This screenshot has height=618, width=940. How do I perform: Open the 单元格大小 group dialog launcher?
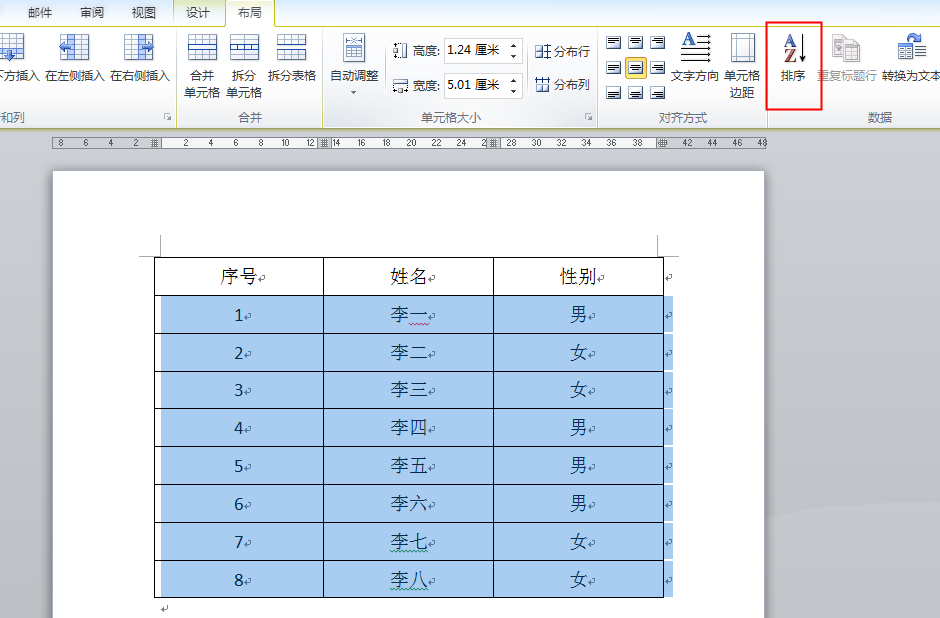[589, 118]
